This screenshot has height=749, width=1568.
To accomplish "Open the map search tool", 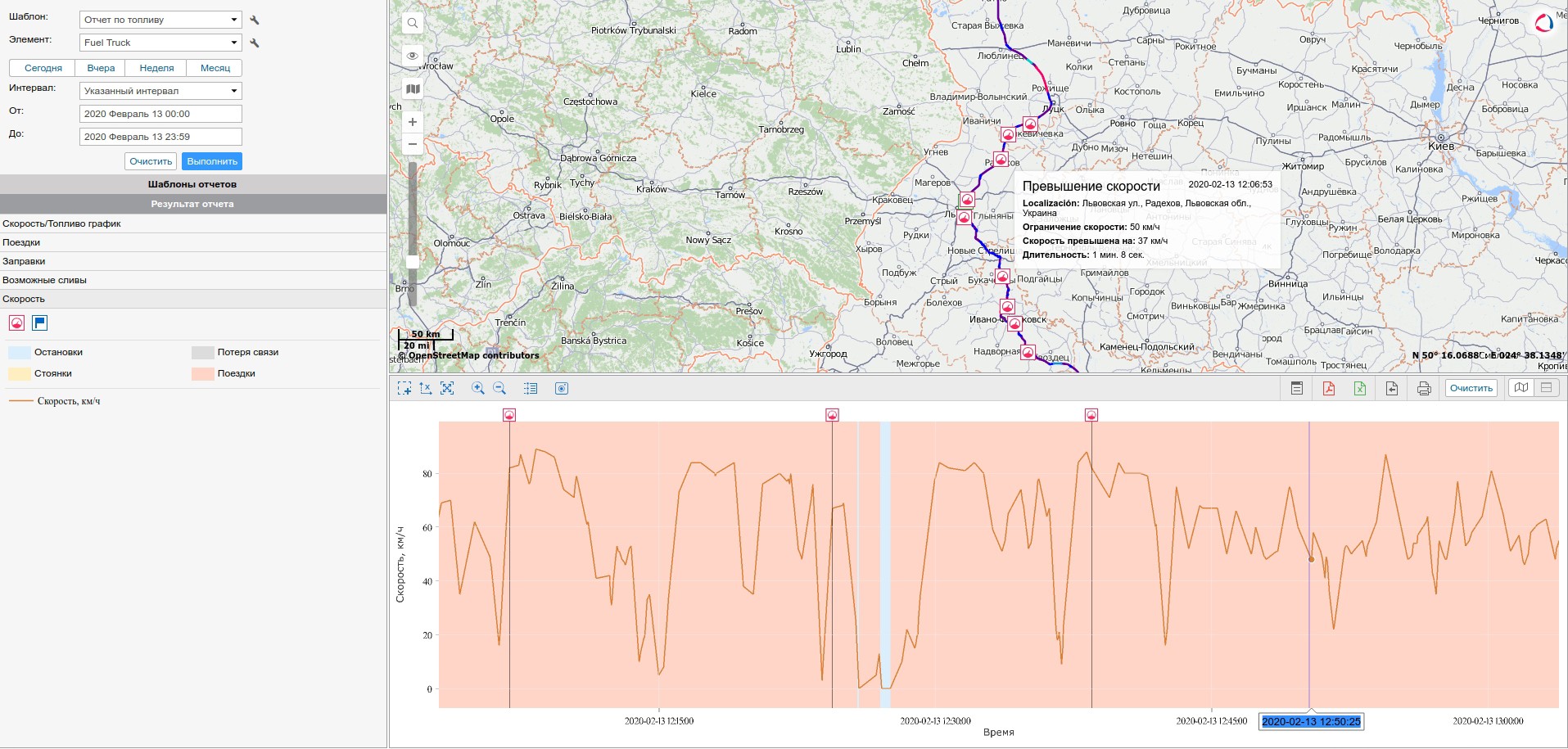I will coord(413,24).
